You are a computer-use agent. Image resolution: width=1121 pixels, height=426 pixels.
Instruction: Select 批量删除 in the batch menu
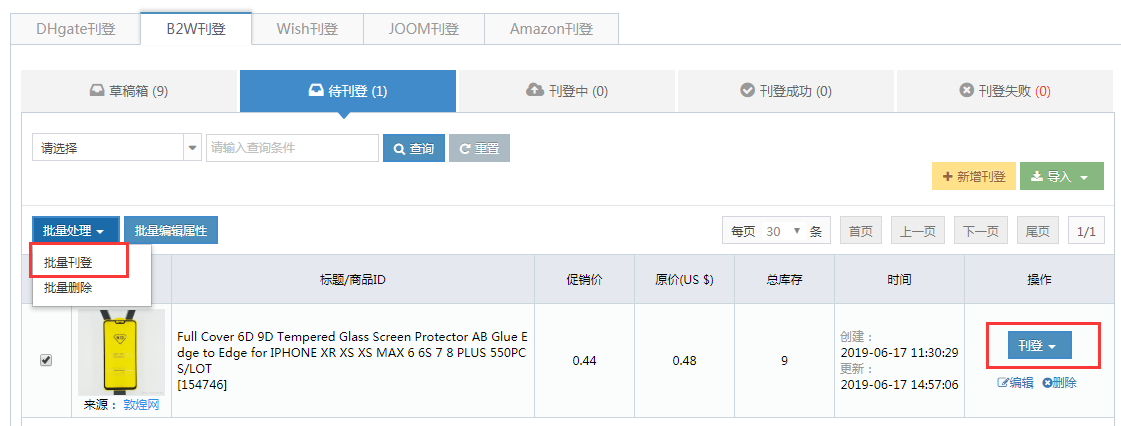[x=68, y=287]
